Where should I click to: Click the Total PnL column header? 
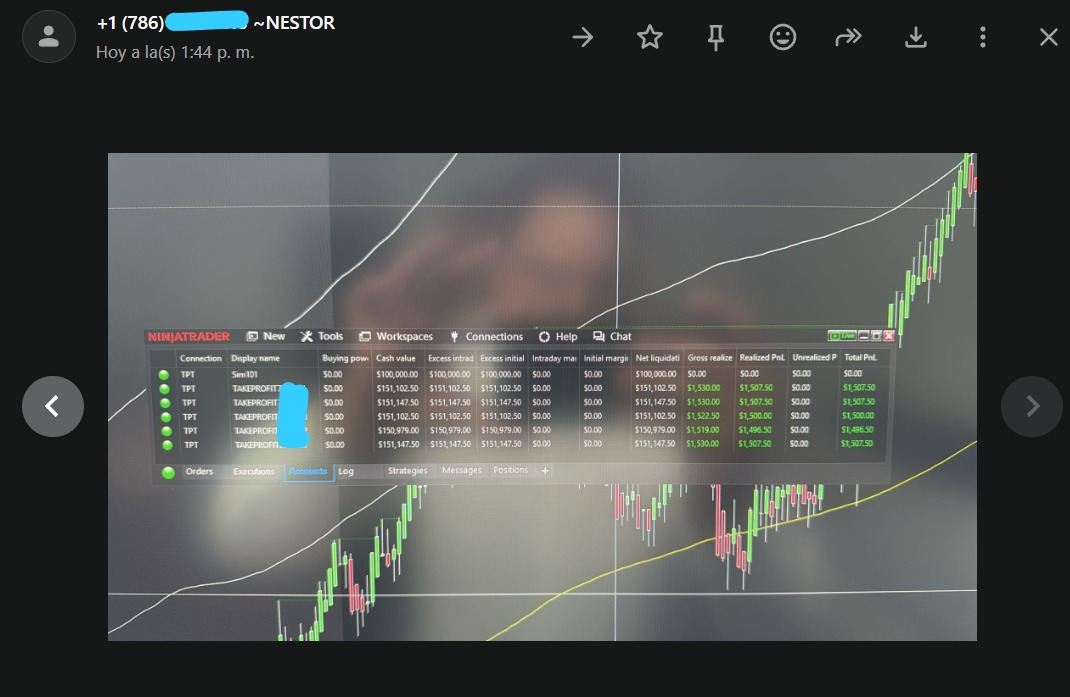point(859,358)
